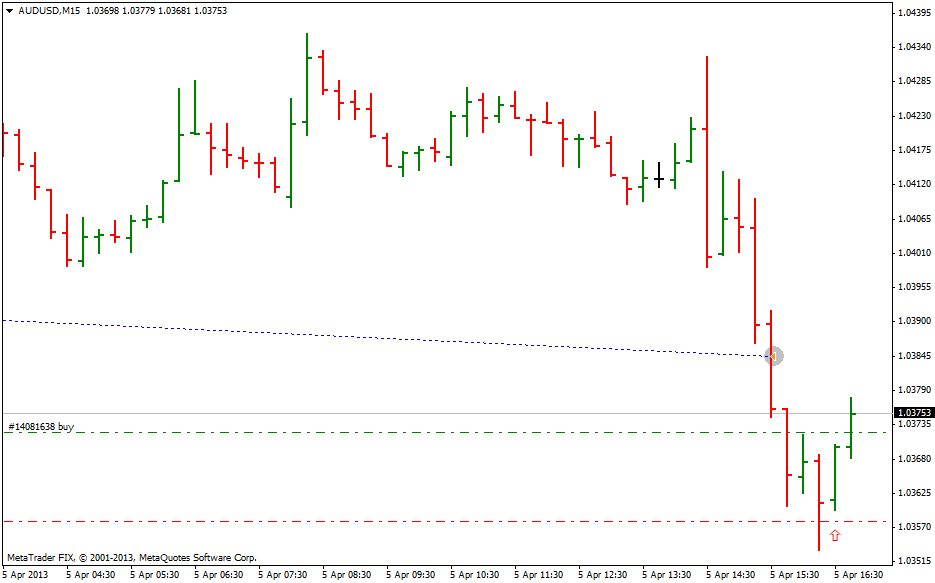This screenshot has height=583, width=935.
Task: Click the MetaTrader FIX copyright text
Action: point(131,557)
